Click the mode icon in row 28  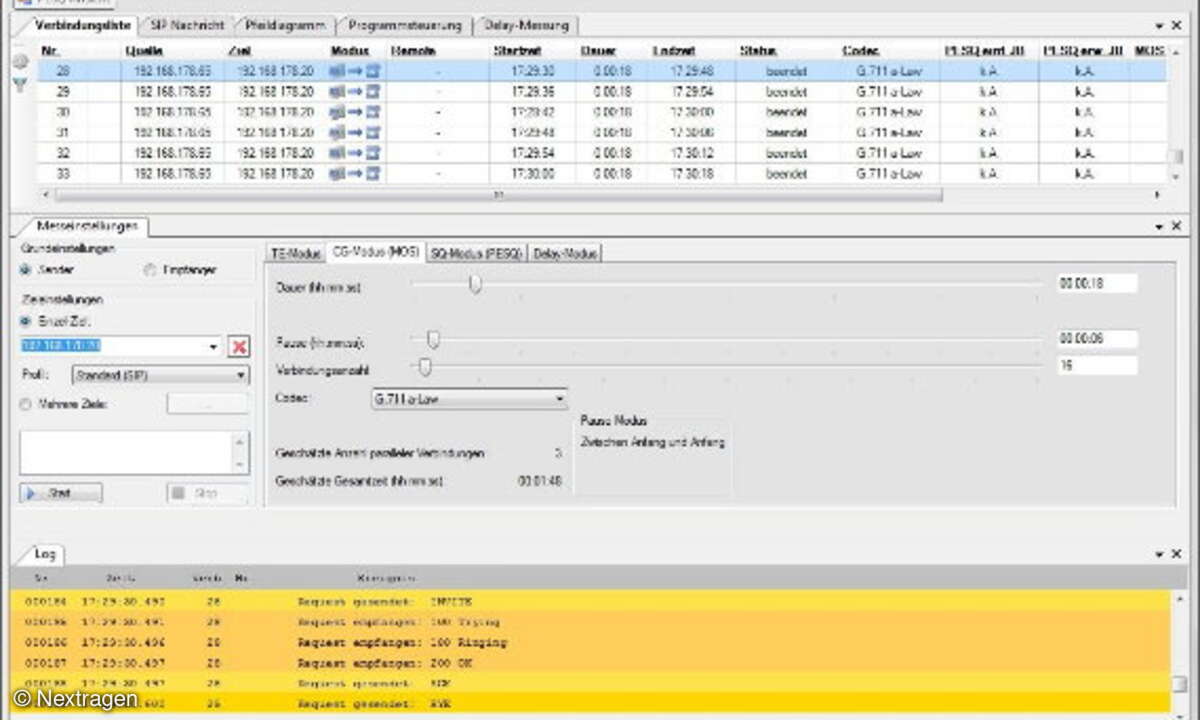[355, 70]
